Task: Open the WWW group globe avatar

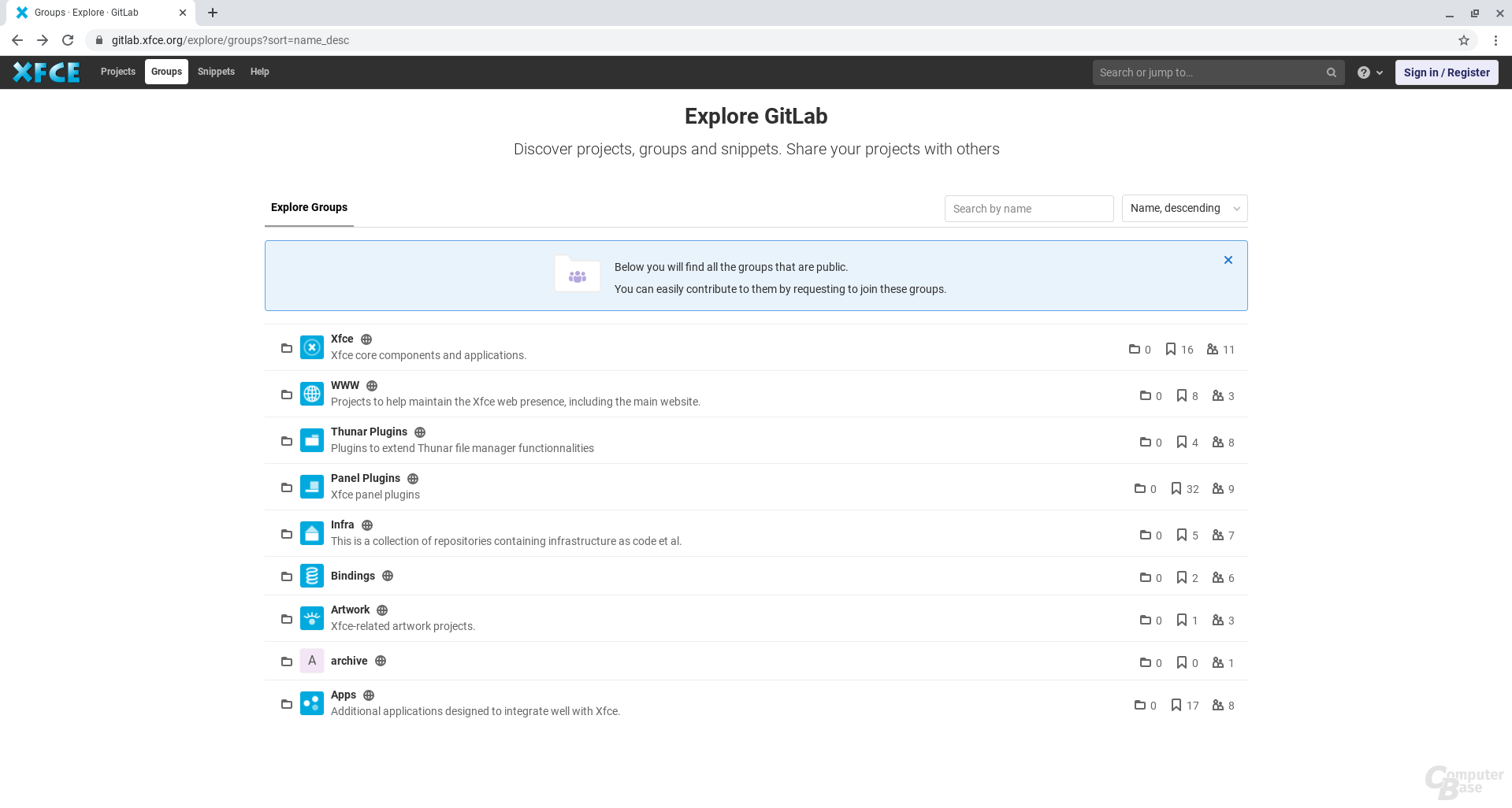Action: [312, 394]
